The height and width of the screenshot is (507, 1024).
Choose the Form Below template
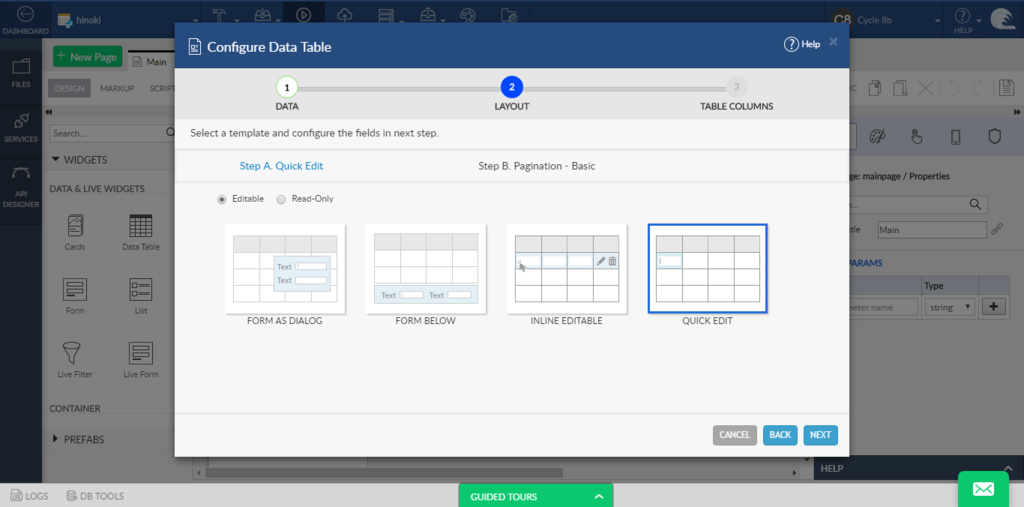pos(425,269)
